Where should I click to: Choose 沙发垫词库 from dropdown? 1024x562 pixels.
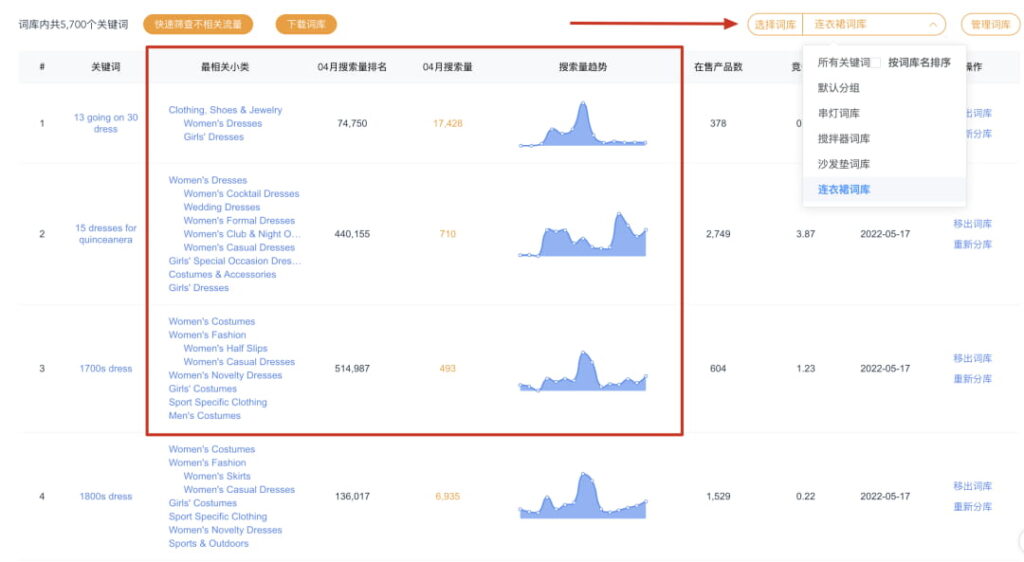(x=843, y=164)
